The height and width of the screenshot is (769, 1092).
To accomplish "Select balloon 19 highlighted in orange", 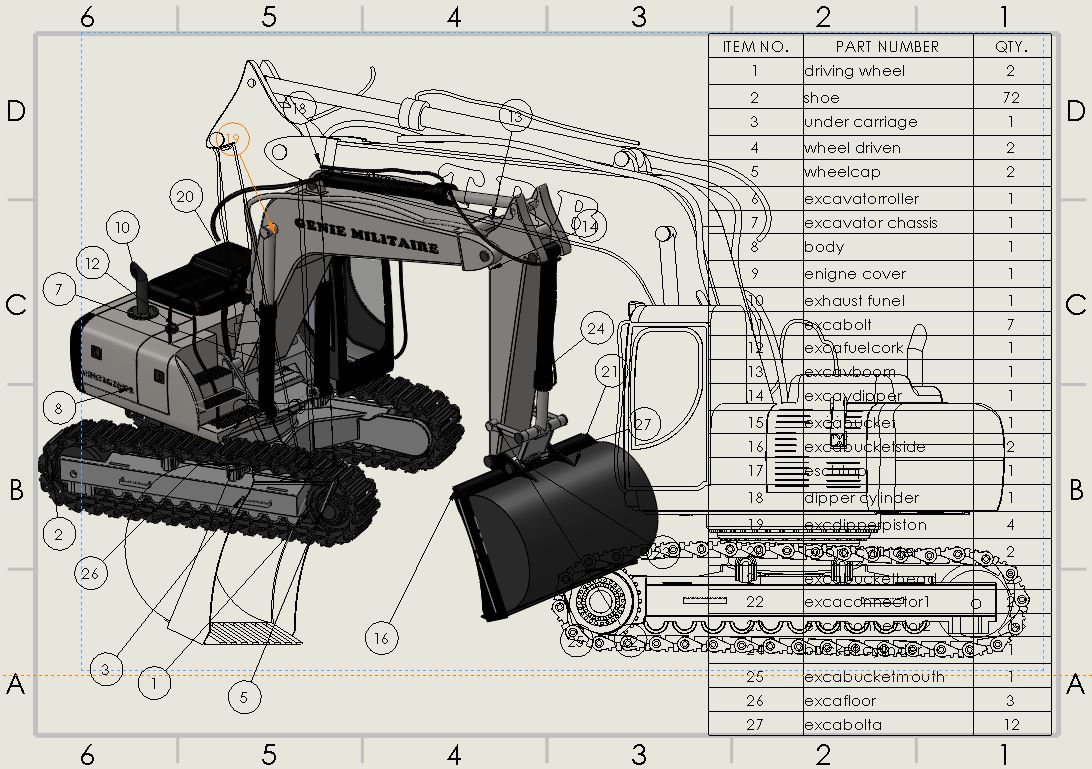I will click(x=233, y=139).
